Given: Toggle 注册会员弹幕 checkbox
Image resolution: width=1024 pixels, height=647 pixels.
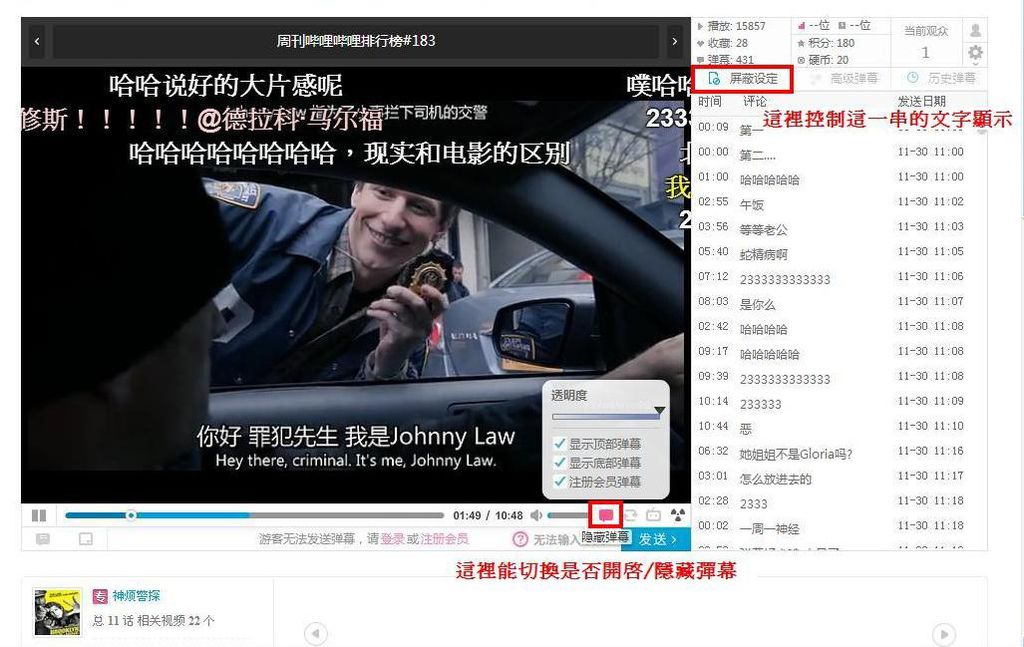Looking at the screenshot, I should coord(560,482).
